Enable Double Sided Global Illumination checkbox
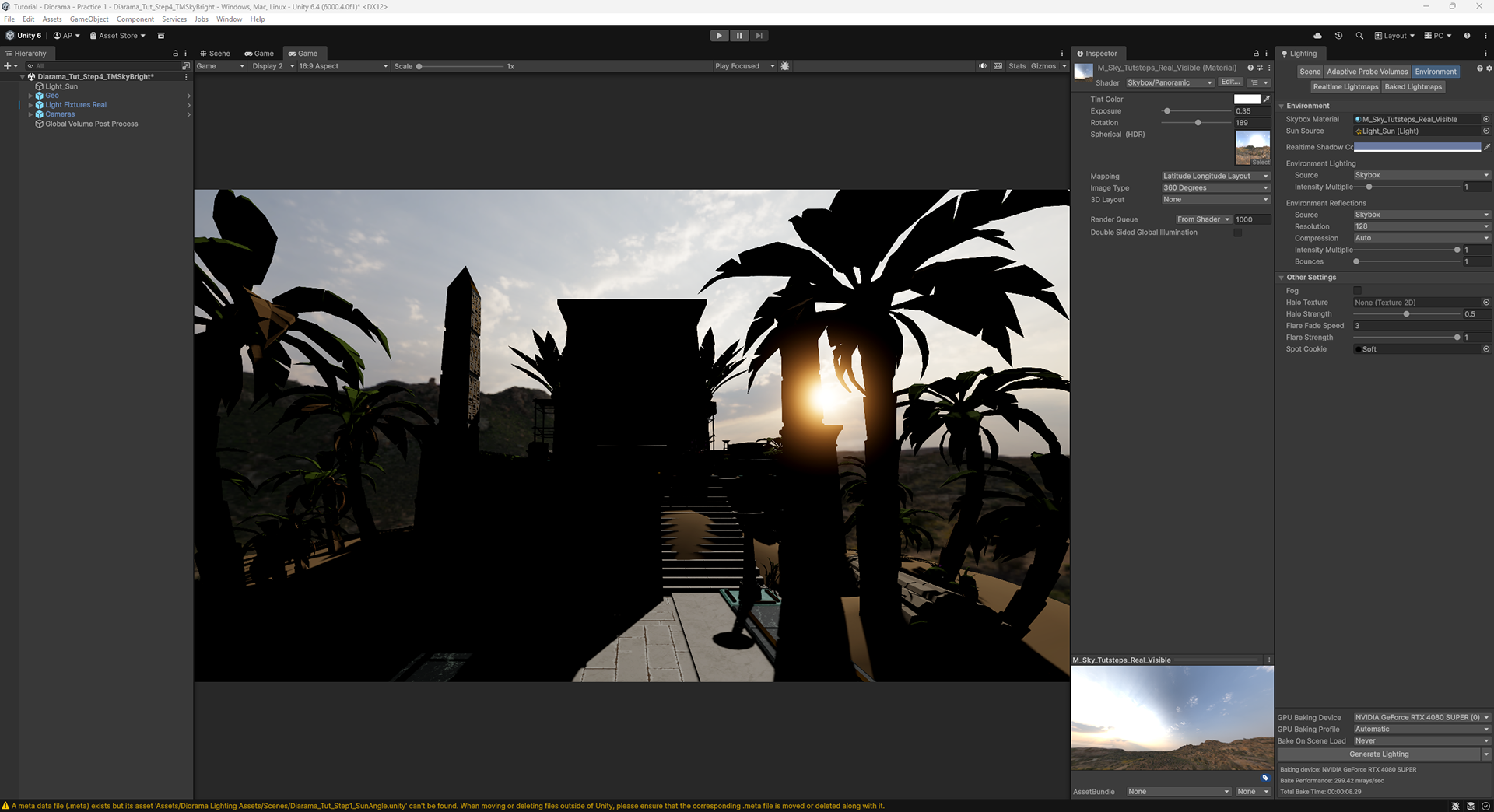The image size is (1494, 812). click(1237, 233)
